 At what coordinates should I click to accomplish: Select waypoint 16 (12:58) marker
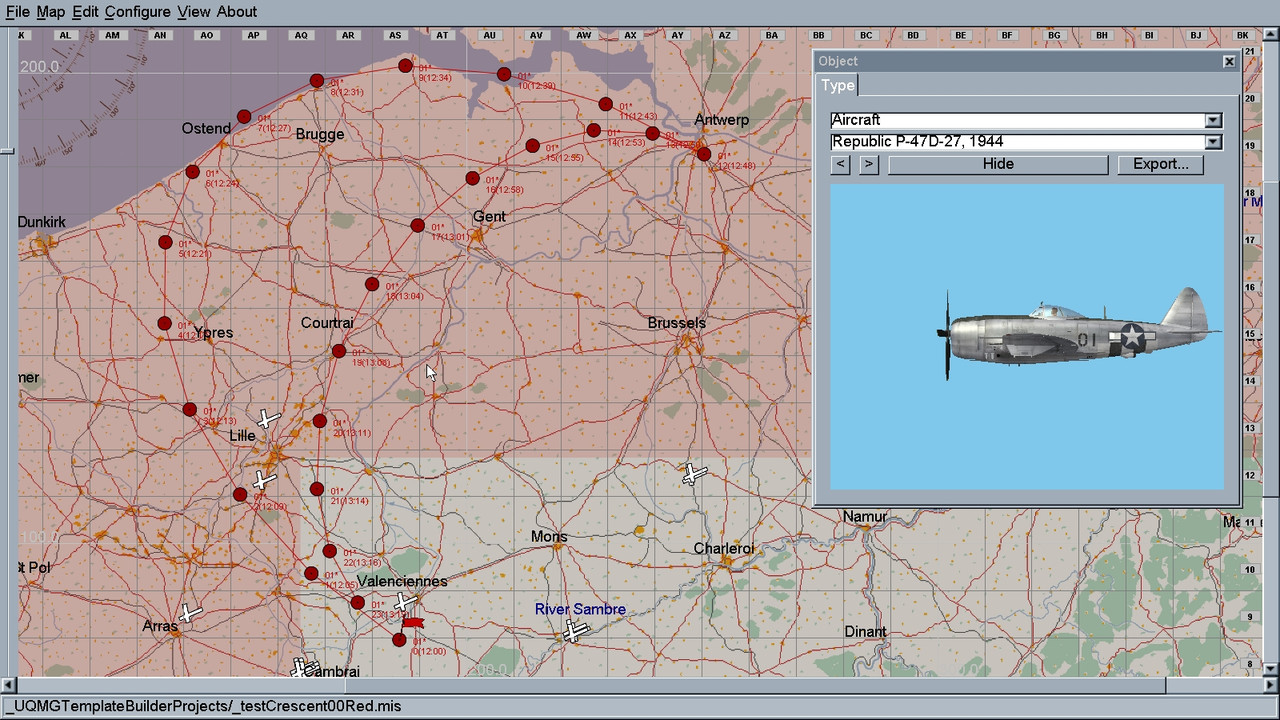pyautogui.click(x=472, y=179)
